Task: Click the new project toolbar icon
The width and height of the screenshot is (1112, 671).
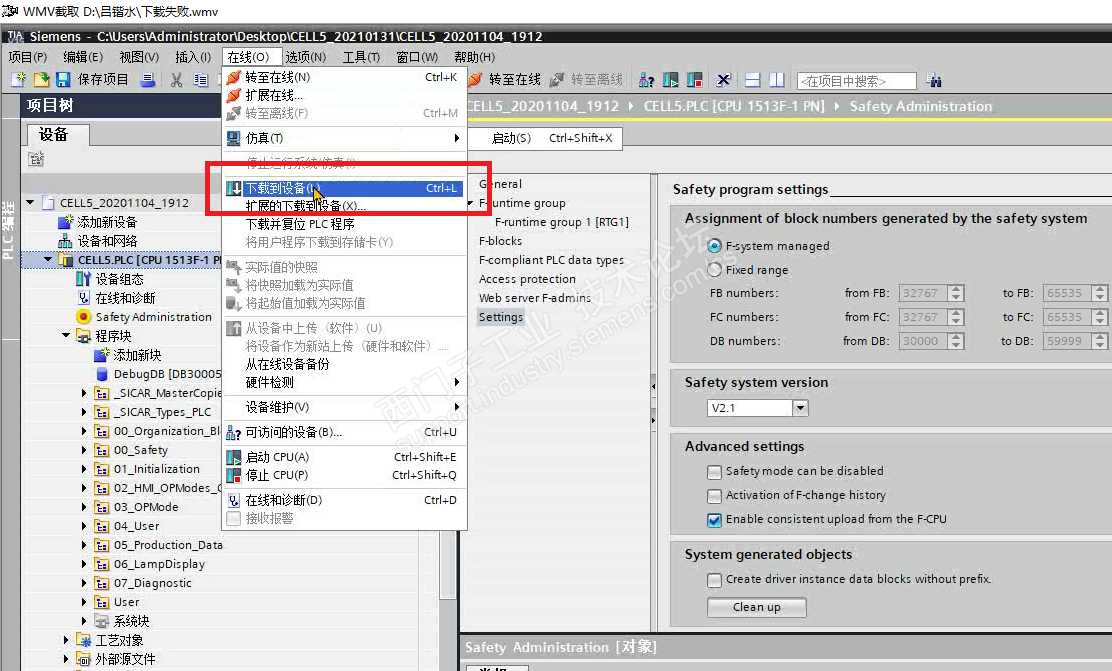Action: [19, 79]
